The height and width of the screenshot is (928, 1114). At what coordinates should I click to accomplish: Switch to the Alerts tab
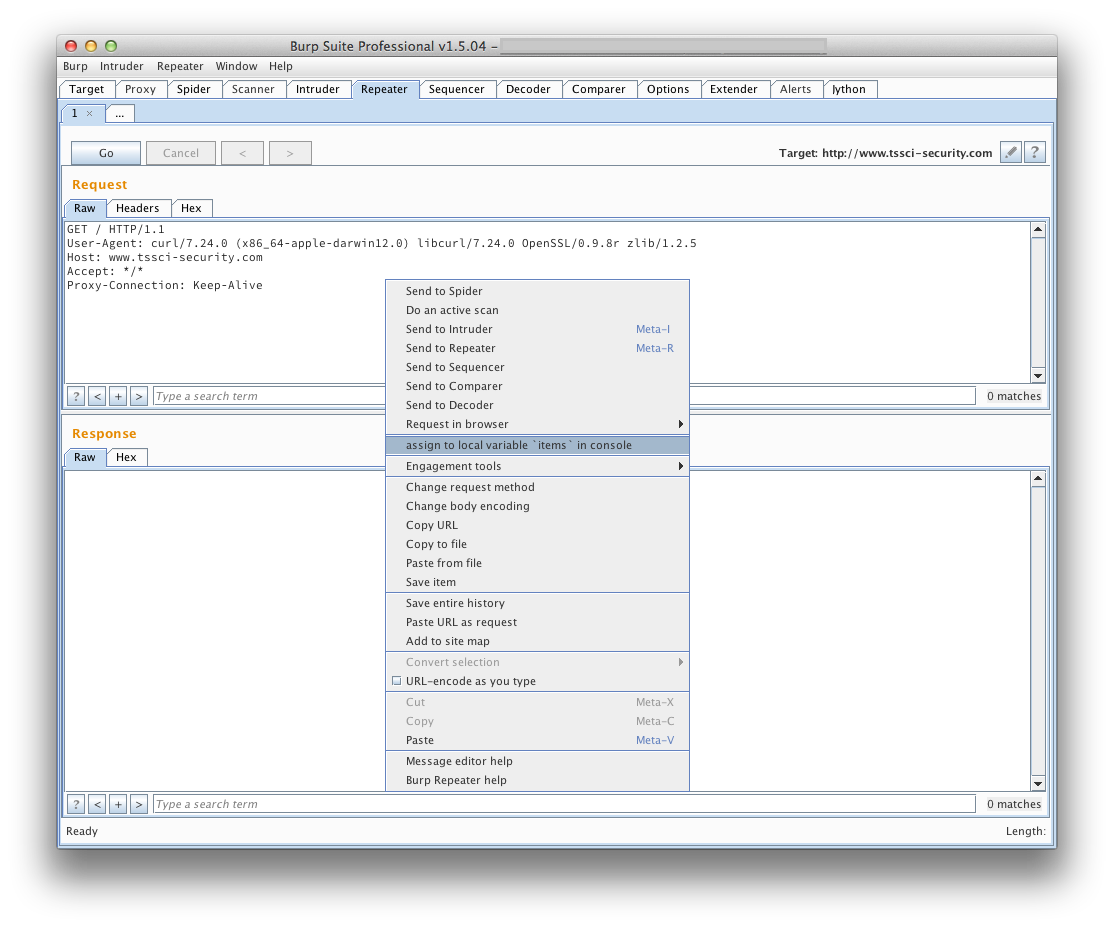[795, 89]
